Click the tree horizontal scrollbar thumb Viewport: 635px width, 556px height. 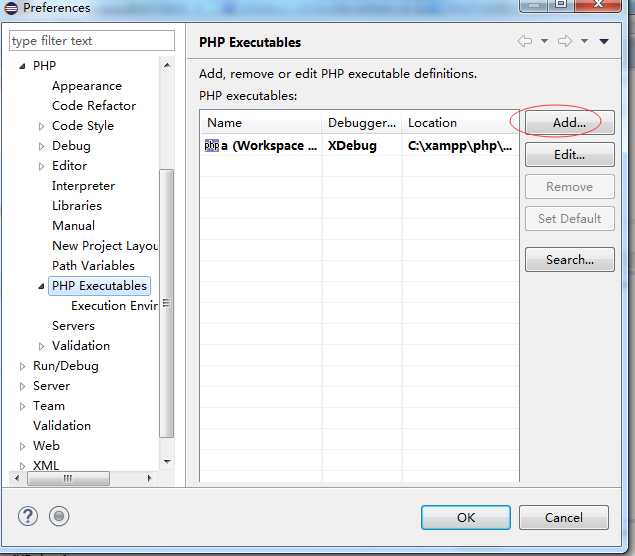[68, 479]
